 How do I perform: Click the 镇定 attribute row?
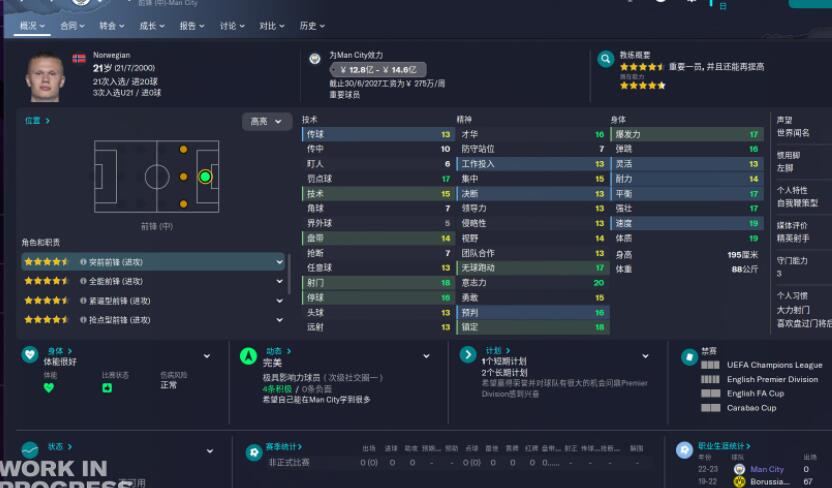point(533,327)
